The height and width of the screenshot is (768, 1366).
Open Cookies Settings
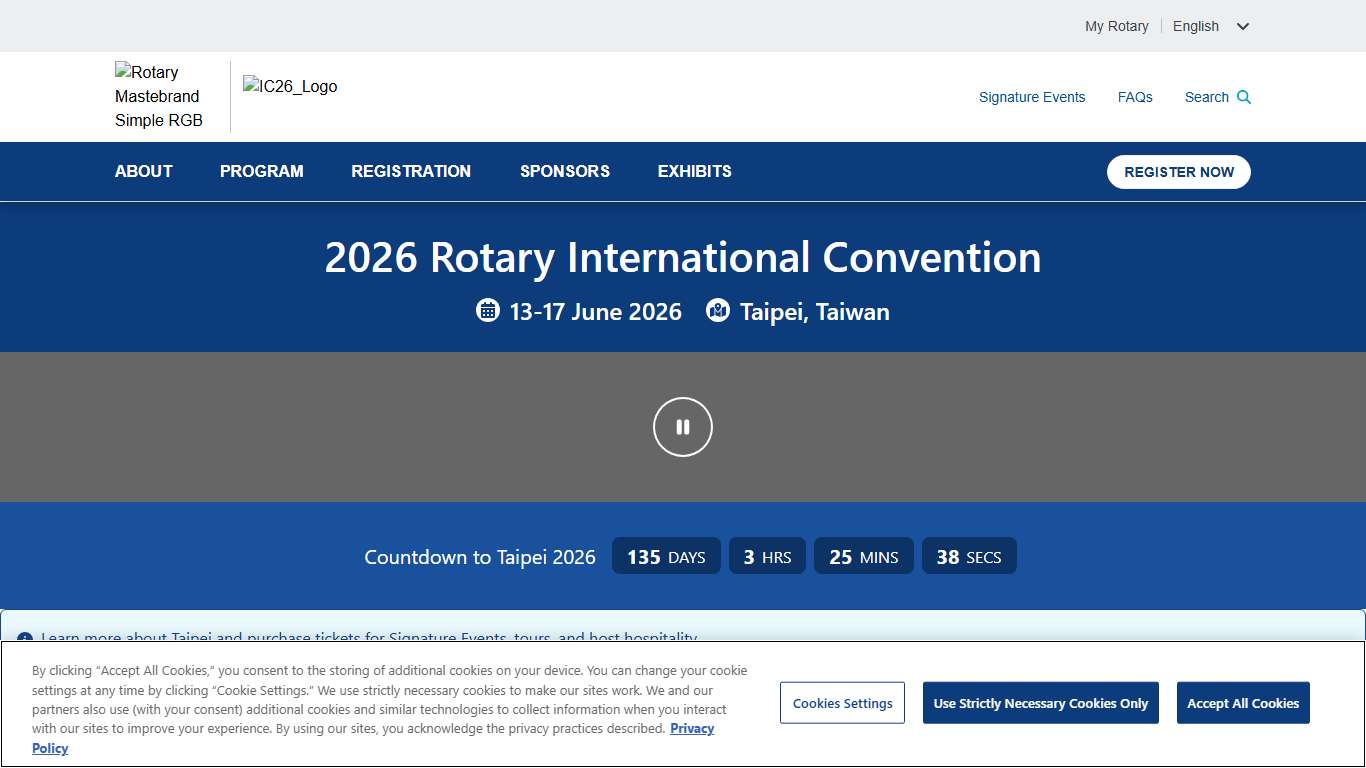point(842,703)
